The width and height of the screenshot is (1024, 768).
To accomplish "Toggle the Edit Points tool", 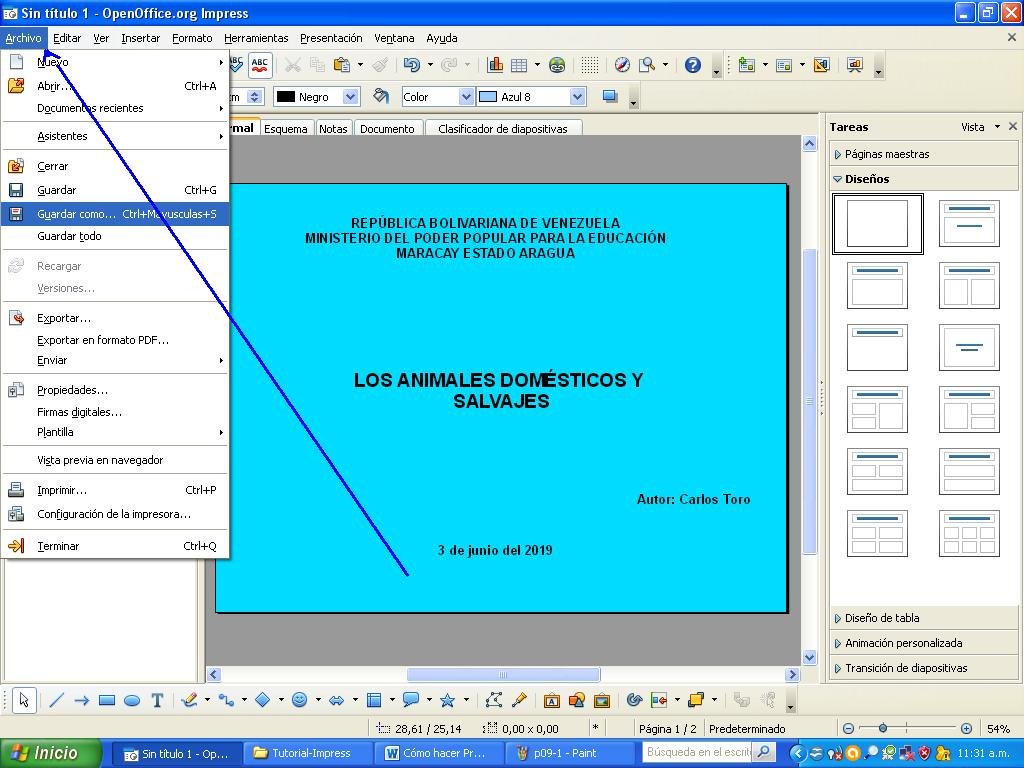I will (x=494, y=700).
